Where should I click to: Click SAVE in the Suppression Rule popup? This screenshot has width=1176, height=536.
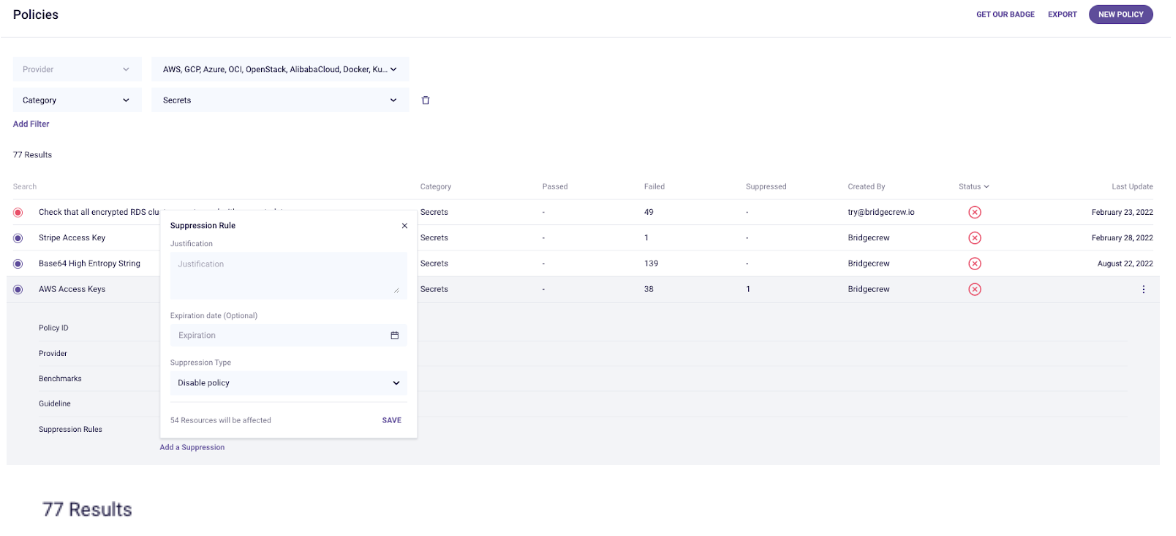[392, 420]
